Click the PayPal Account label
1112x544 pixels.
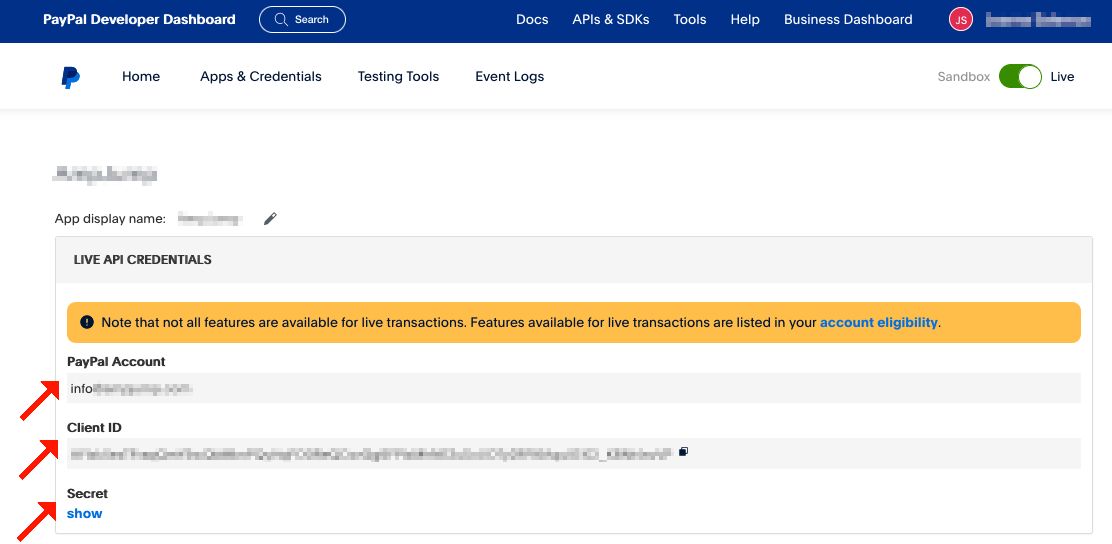[116, 362]
